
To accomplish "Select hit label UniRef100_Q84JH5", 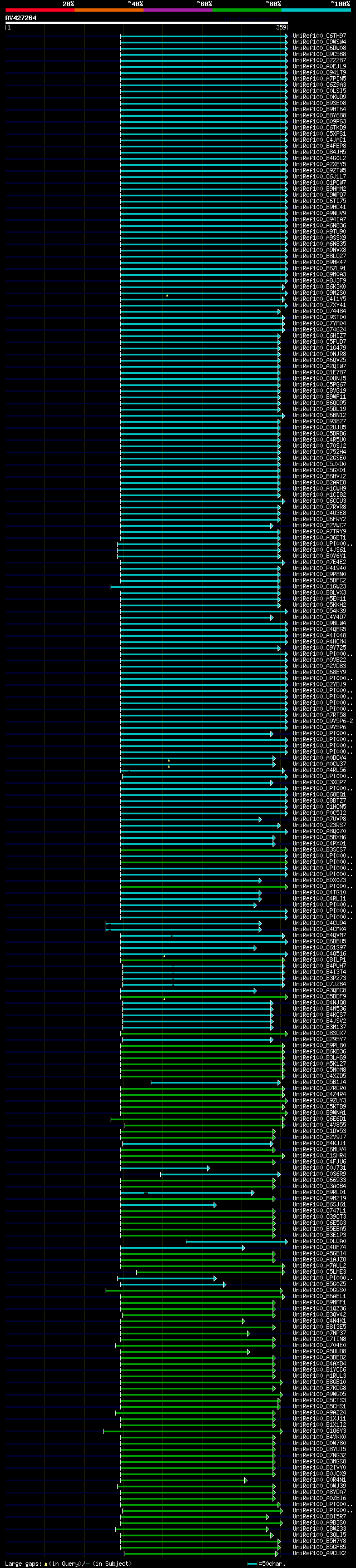I will (x=319, y=152).
